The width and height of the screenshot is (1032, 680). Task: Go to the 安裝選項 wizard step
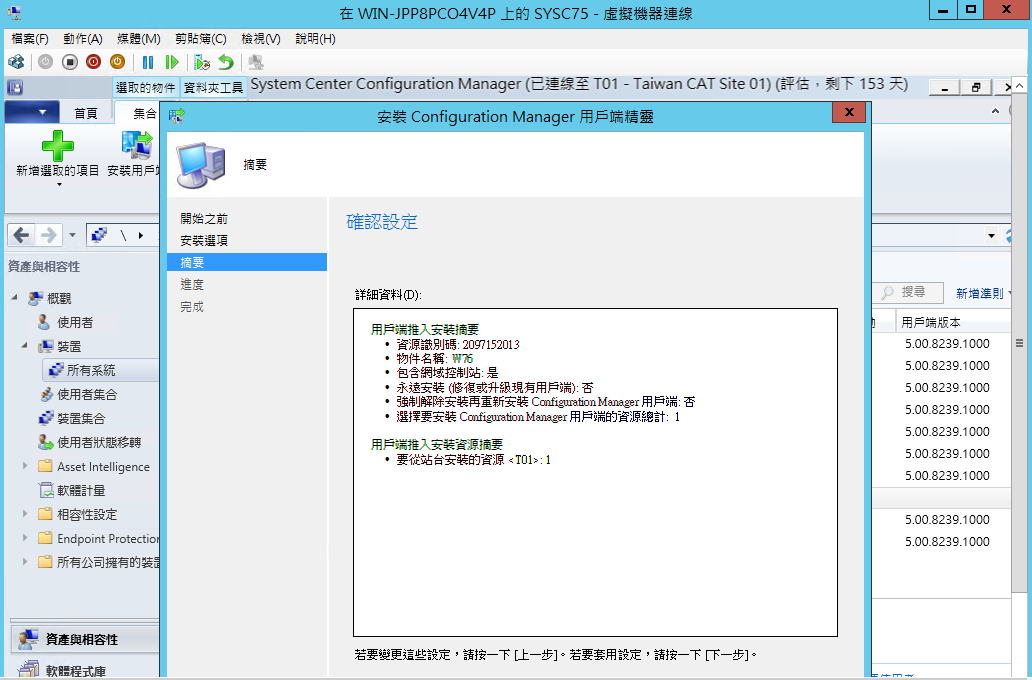204,241
